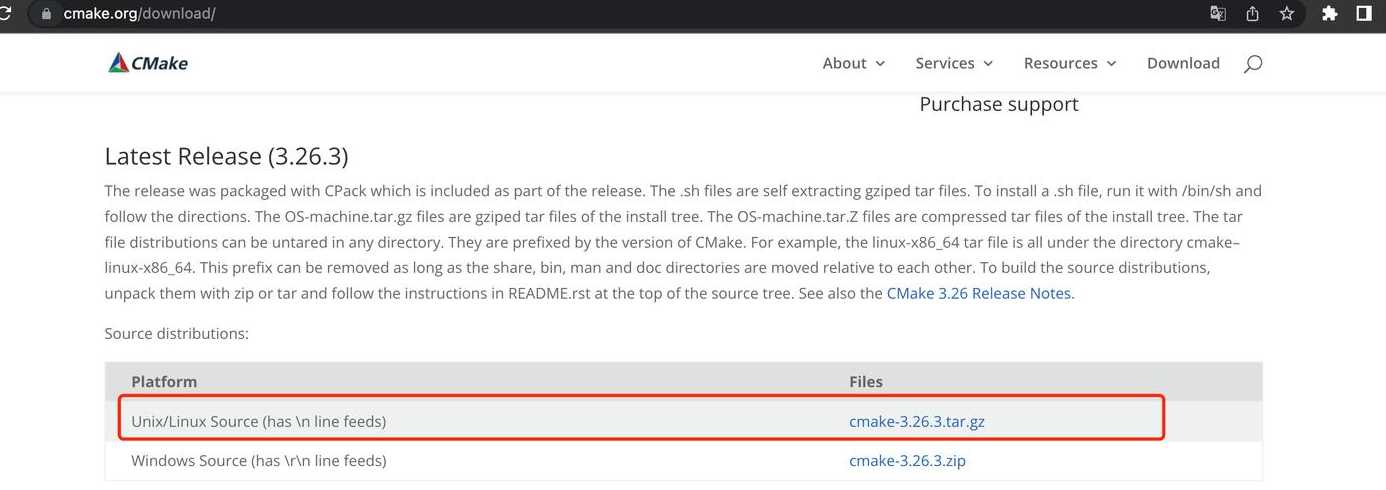Open the Download nav item

[x=1183, y=63]
